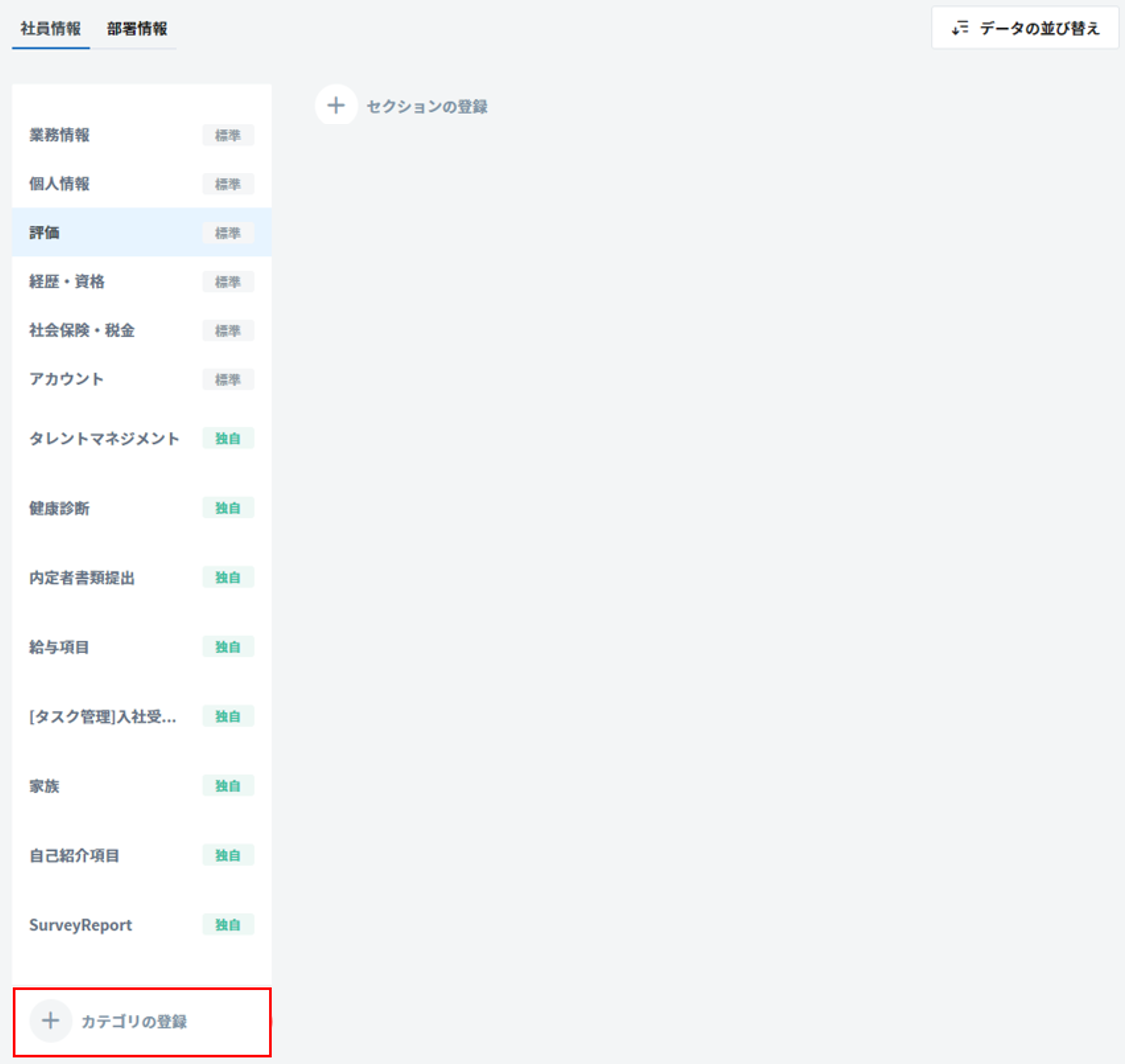Click the セクションの登録 label
Screen dimensions: 1125x1064
pos(427,106)
